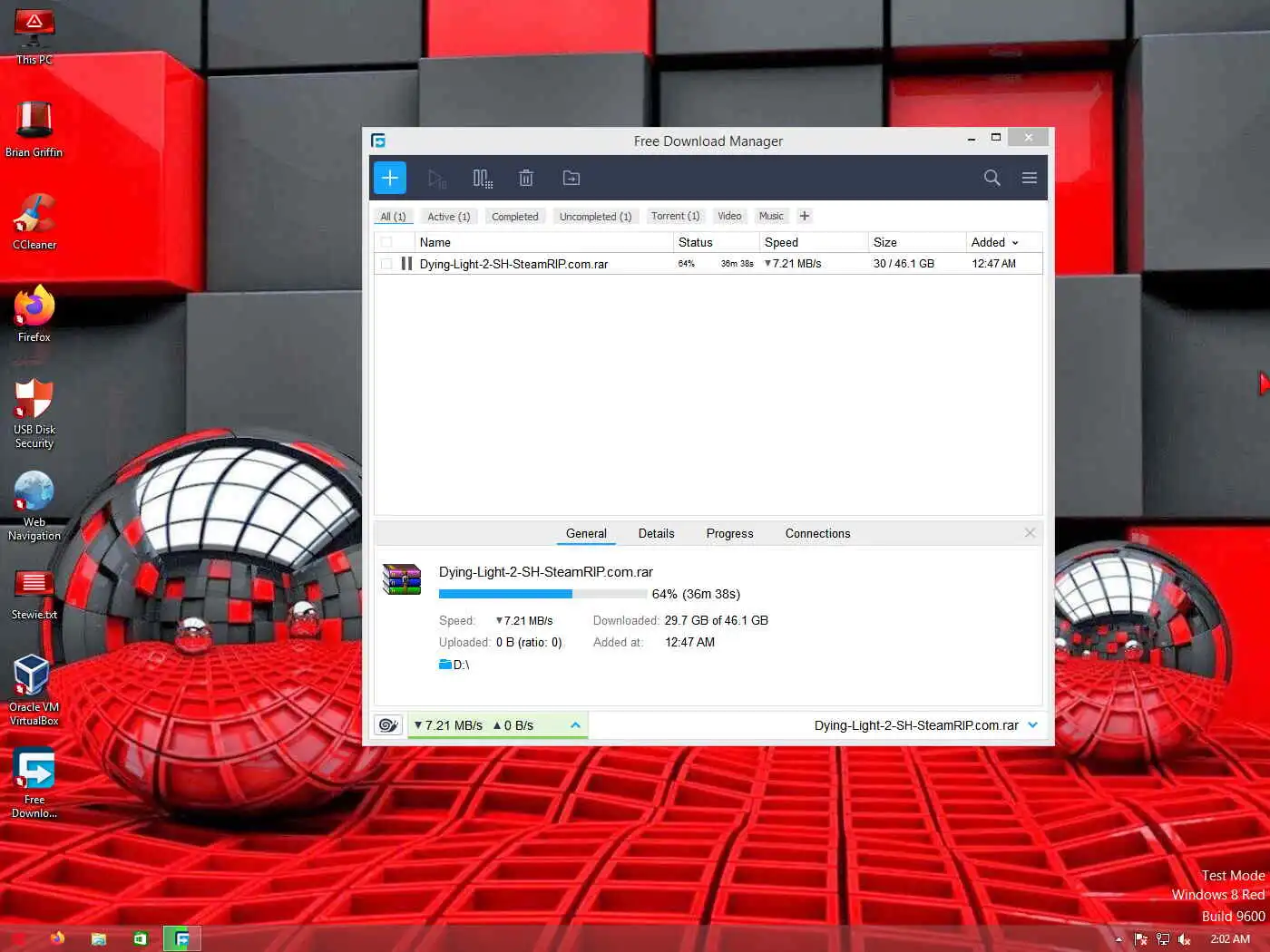This screenshot has height=952, width=1270.
Task: Select the Music filter tab
Action: coord(771,216)
